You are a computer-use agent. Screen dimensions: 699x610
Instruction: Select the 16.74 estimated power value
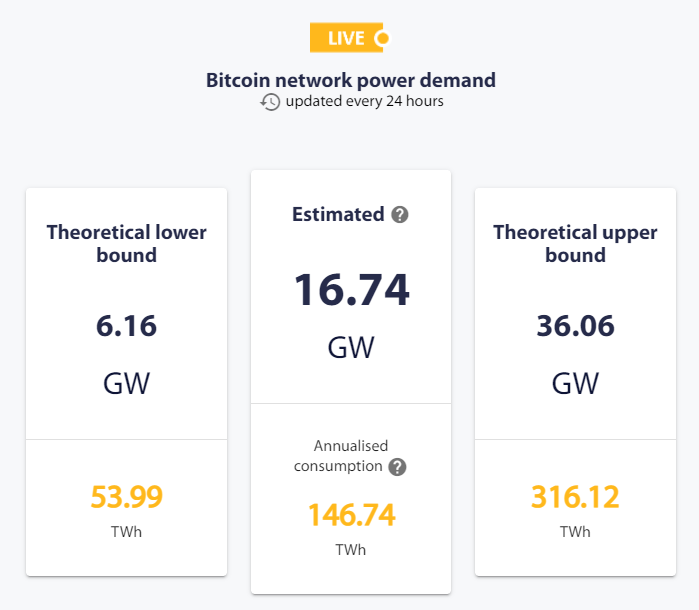[x=351, y=290]
